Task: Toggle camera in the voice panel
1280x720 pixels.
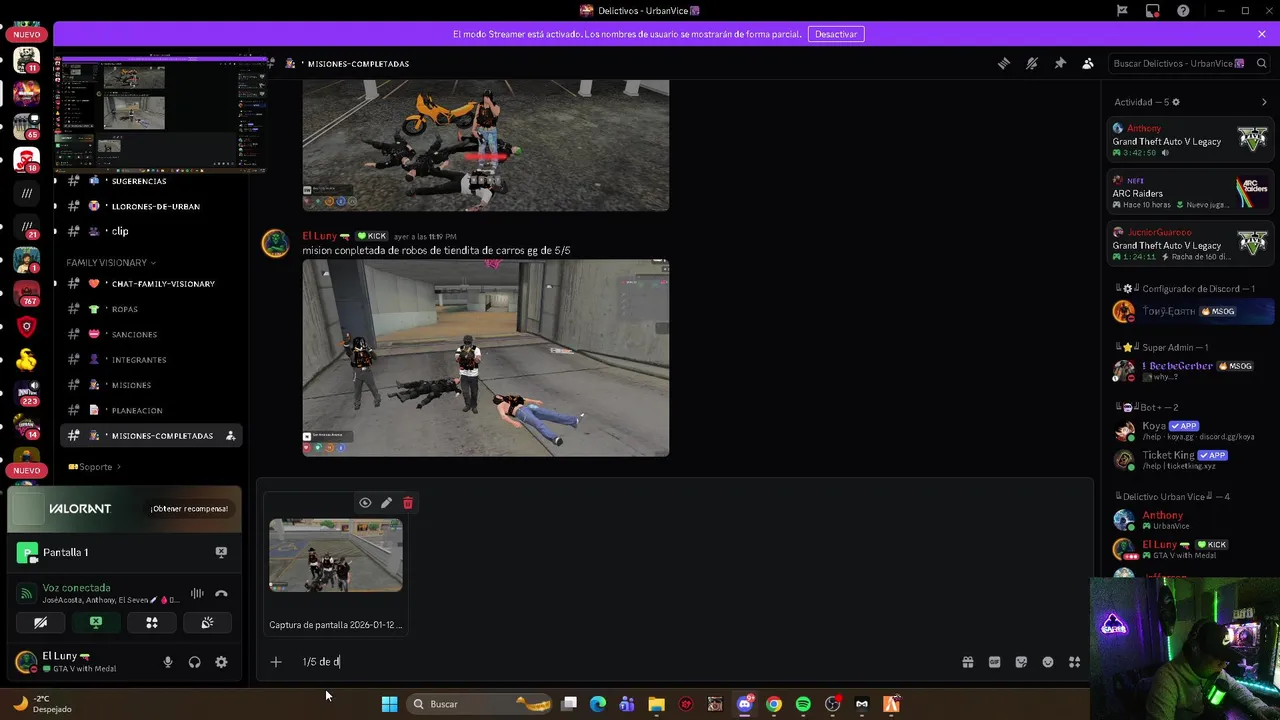Action: pos(40,622)
